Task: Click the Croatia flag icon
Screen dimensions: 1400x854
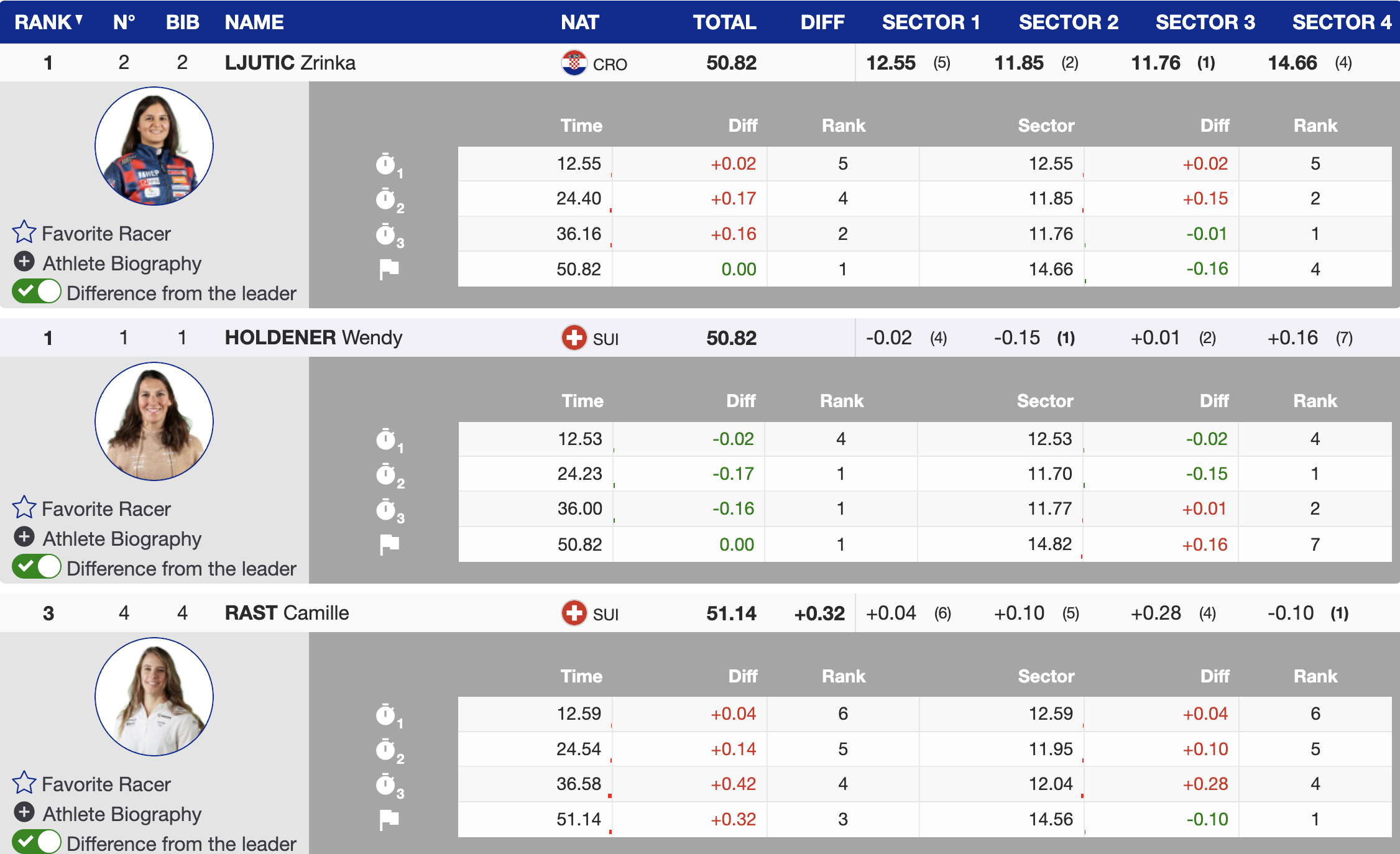Action: coord(574,63)
